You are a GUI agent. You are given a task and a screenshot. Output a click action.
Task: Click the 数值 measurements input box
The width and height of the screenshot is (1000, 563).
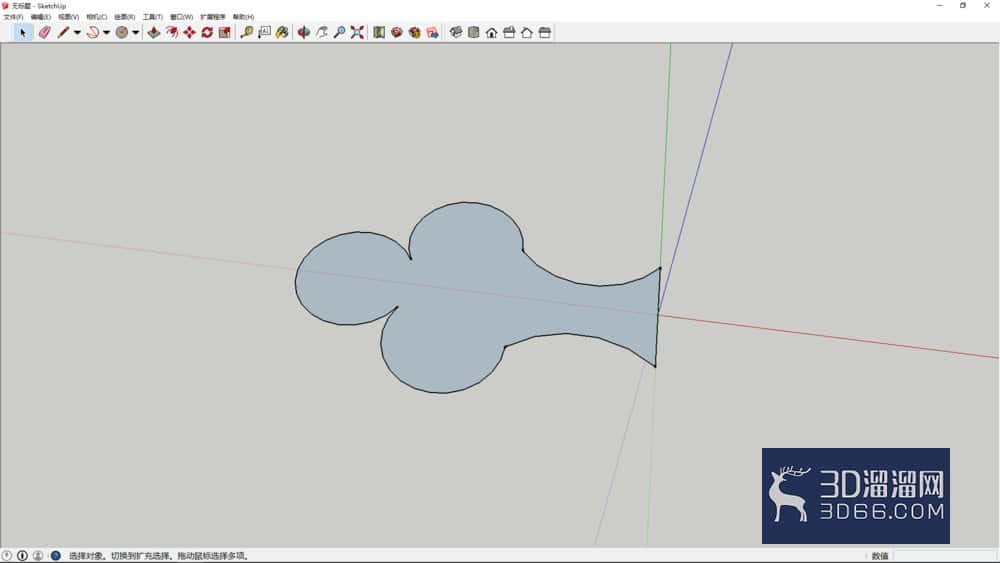pos(945,556)
